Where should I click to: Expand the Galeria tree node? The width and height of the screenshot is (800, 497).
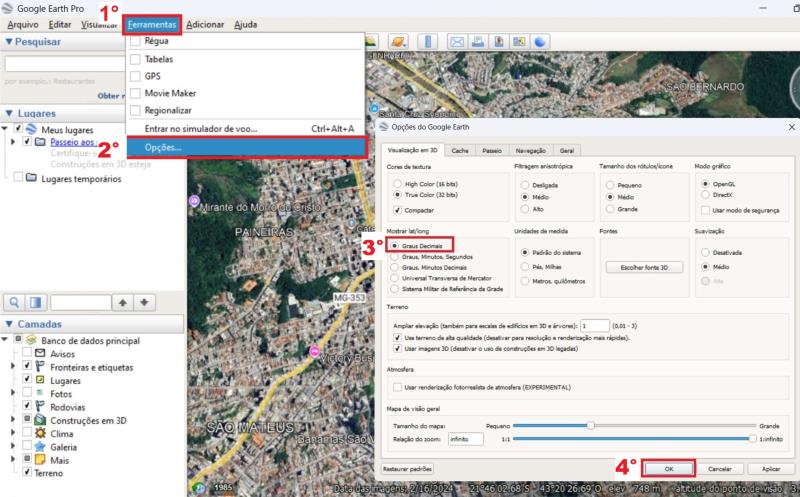[13, 445]
